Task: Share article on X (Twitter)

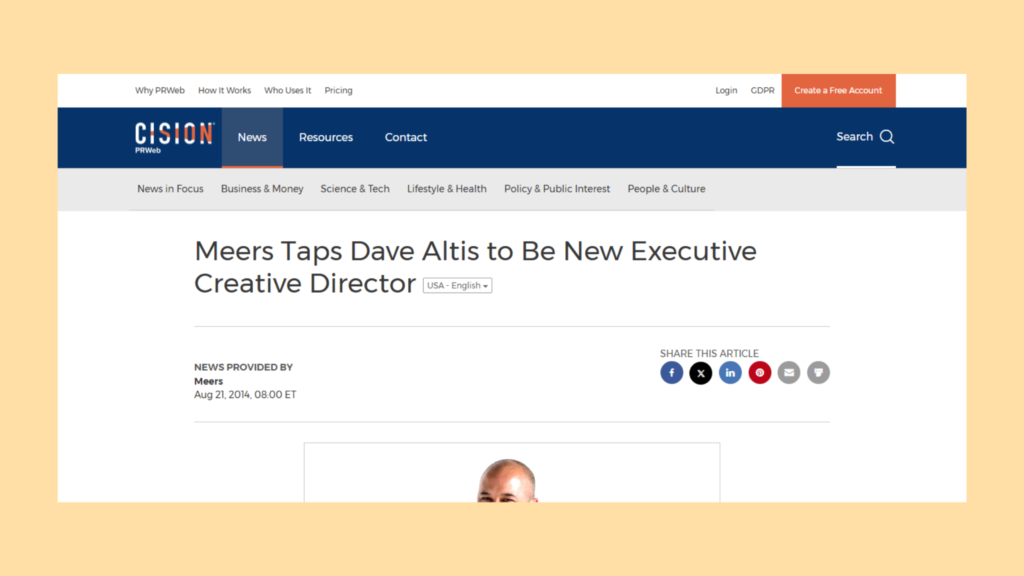Action: coord(701,373)
